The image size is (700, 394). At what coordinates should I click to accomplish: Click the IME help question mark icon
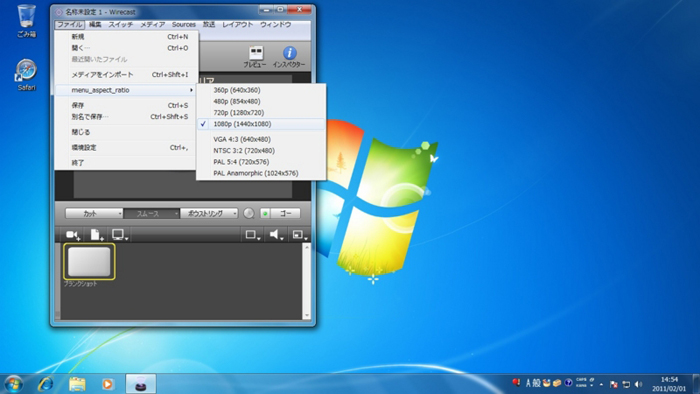(x=568, y=383)
